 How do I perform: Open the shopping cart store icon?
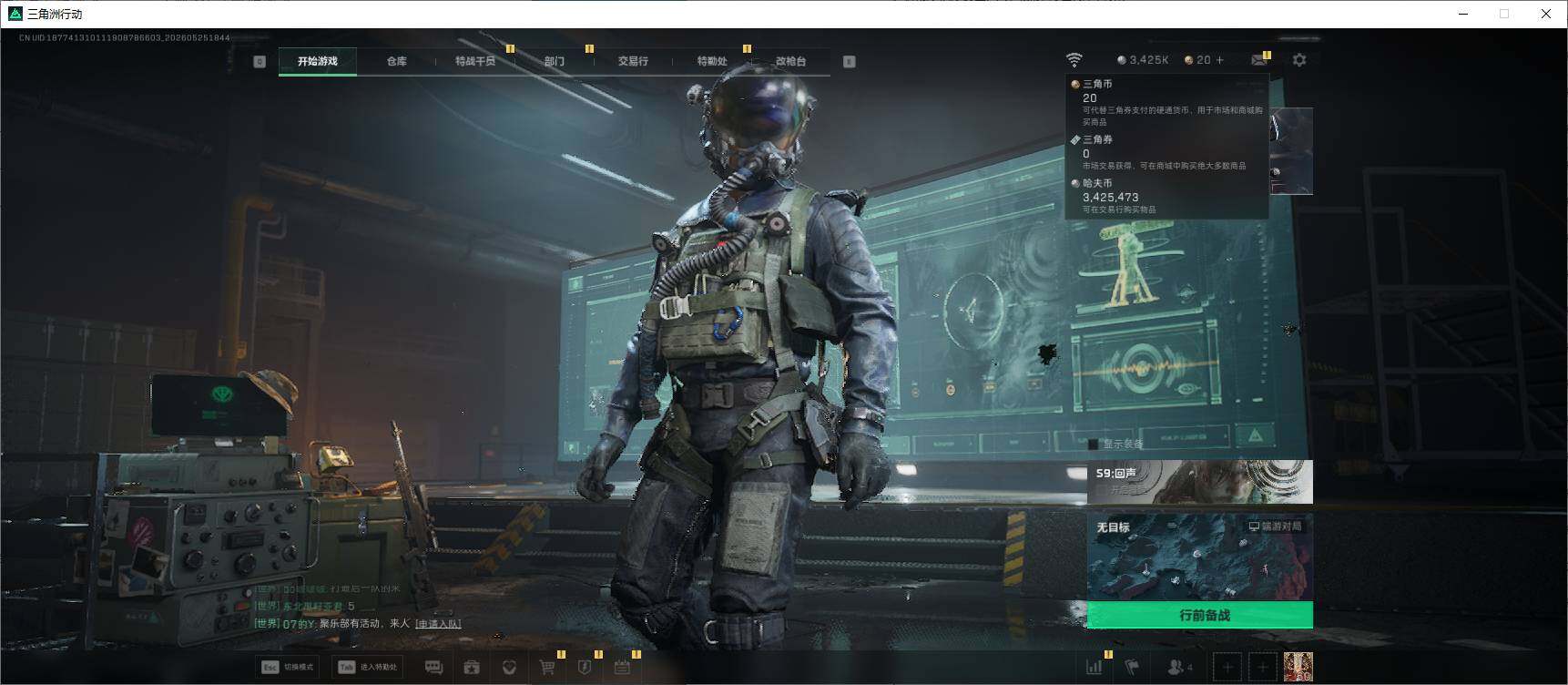[x=547, y=668]
